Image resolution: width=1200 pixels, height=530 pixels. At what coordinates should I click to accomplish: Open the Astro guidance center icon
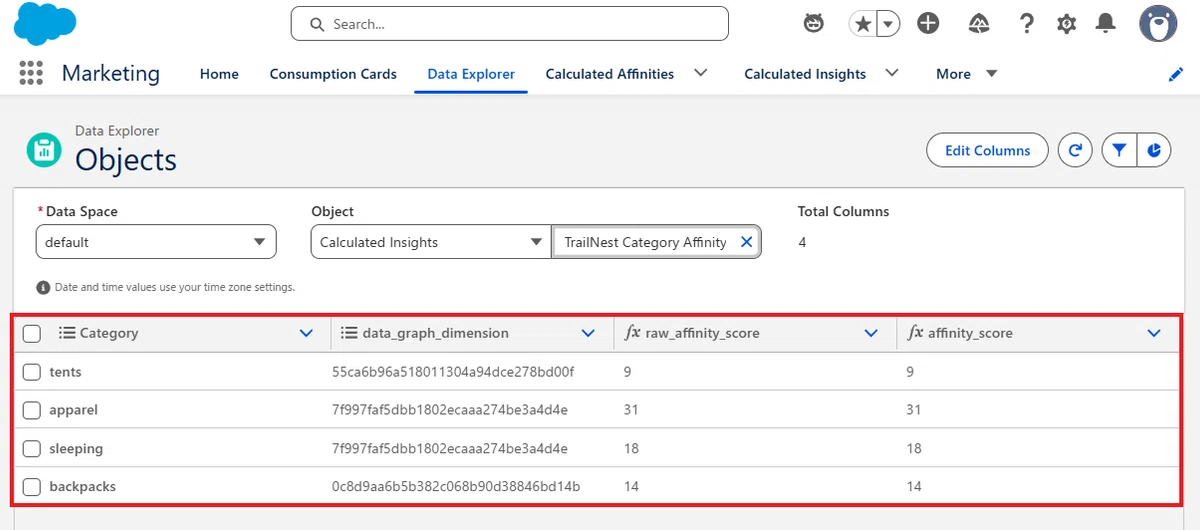(814, 23)
